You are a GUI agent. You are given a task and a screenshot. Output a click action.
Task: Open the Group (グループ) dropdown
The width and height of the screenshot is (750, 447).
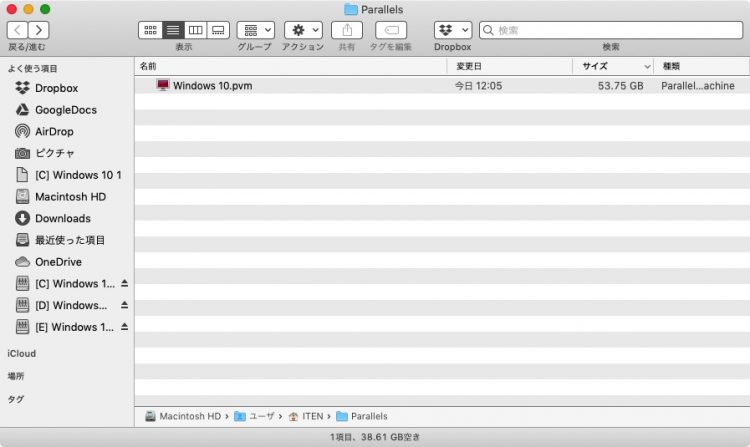point(256,30)
